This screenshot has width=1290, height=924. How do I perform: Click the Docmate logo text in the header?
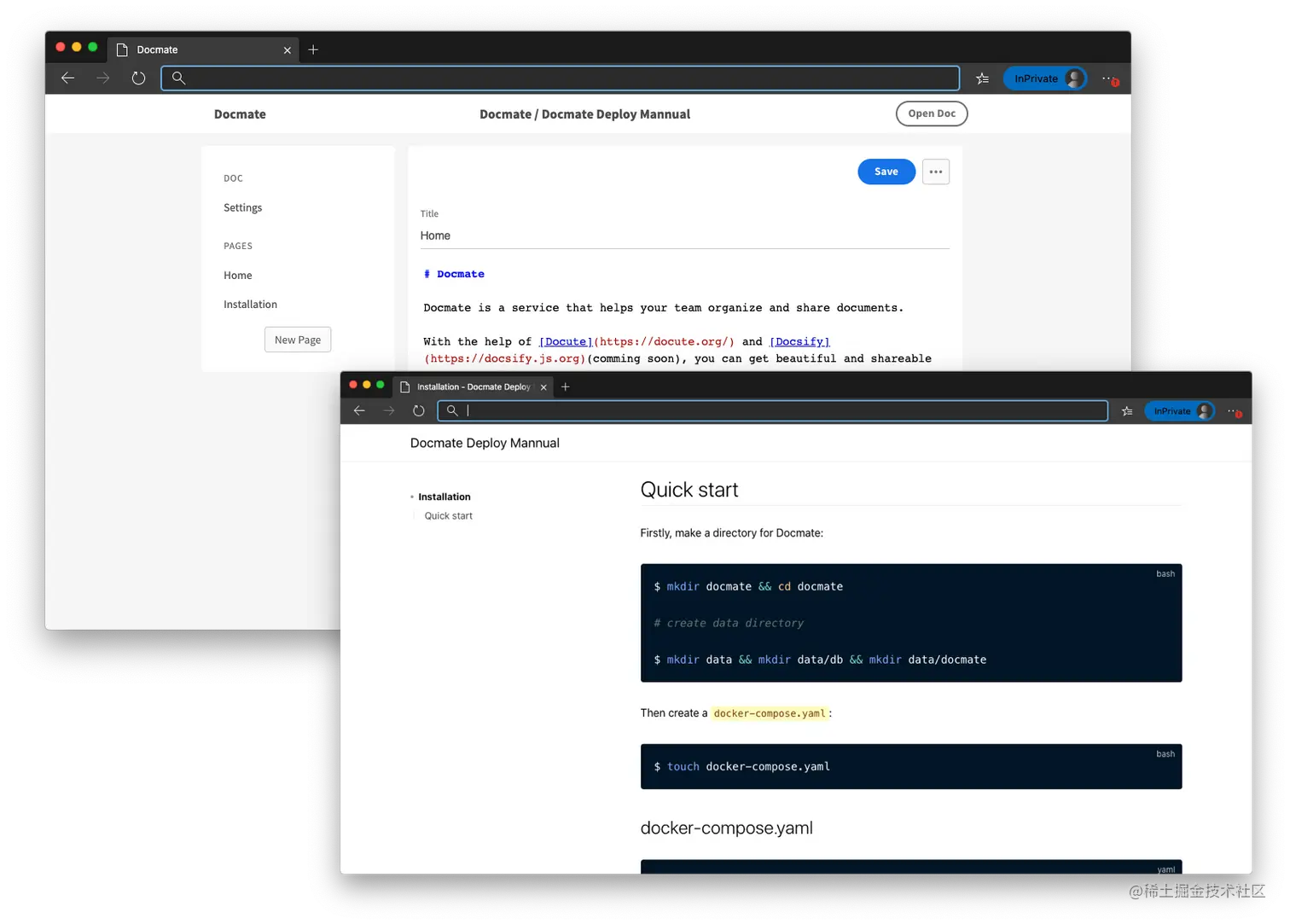[x=240, y=114]
